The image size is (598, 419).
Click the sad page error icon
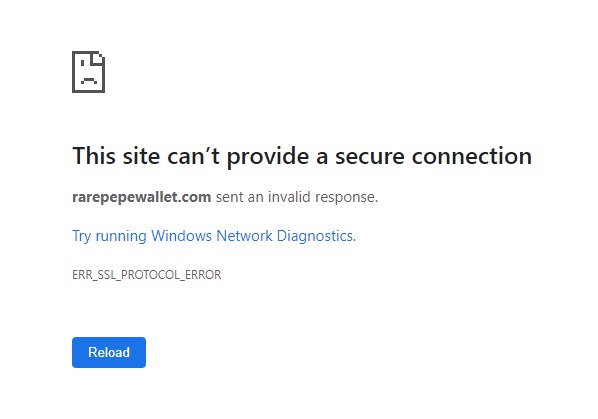(88, 72)
